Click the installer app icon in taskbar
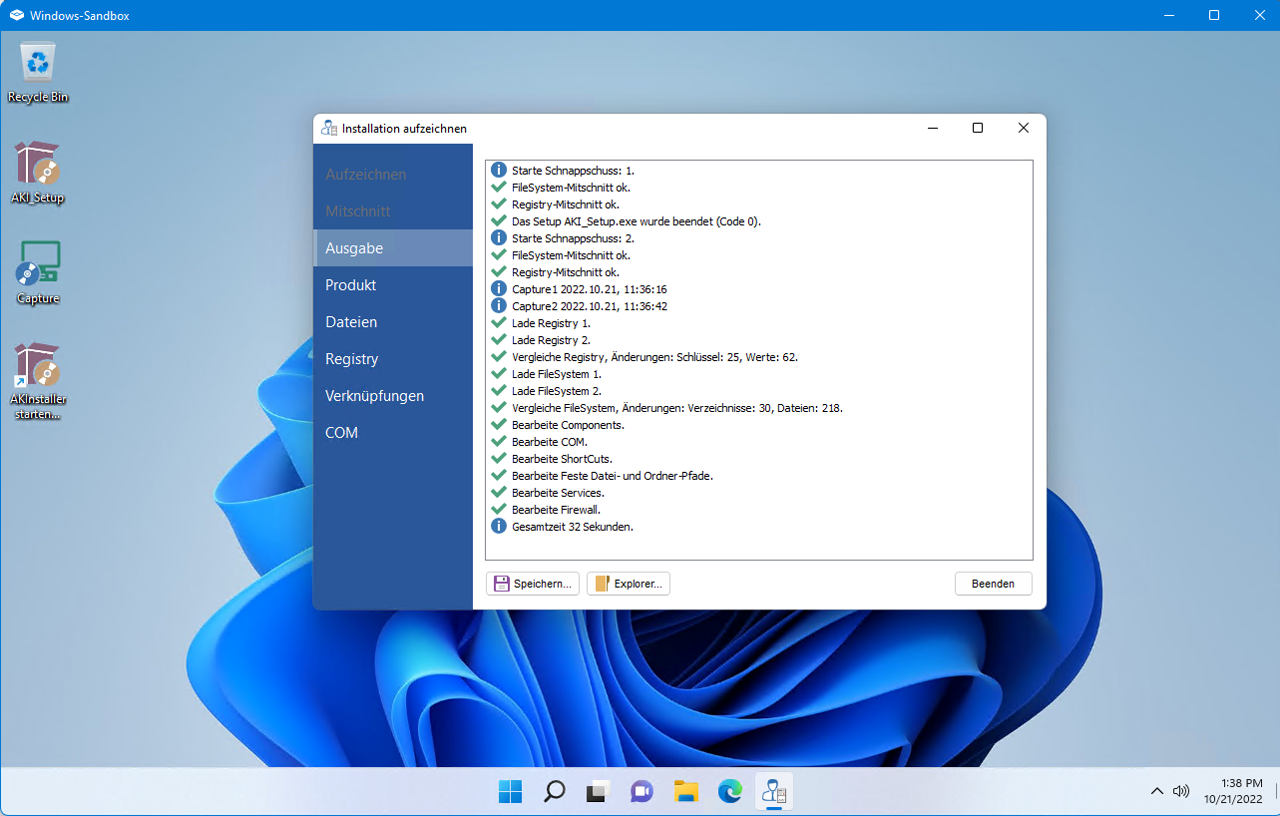This screenshot has width=1280, height=816. tap(774, 792)
